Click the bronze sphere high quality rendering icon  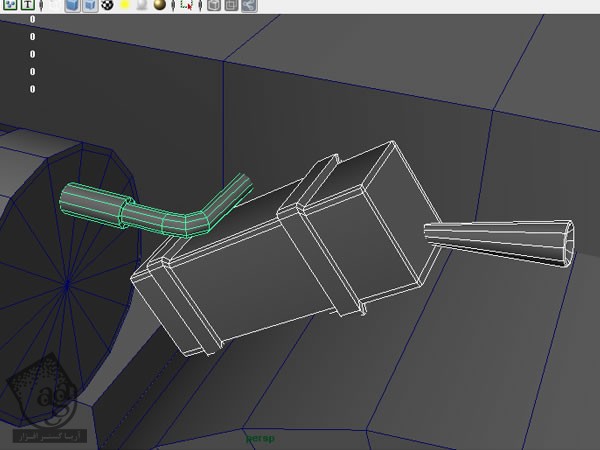point(159,5)
